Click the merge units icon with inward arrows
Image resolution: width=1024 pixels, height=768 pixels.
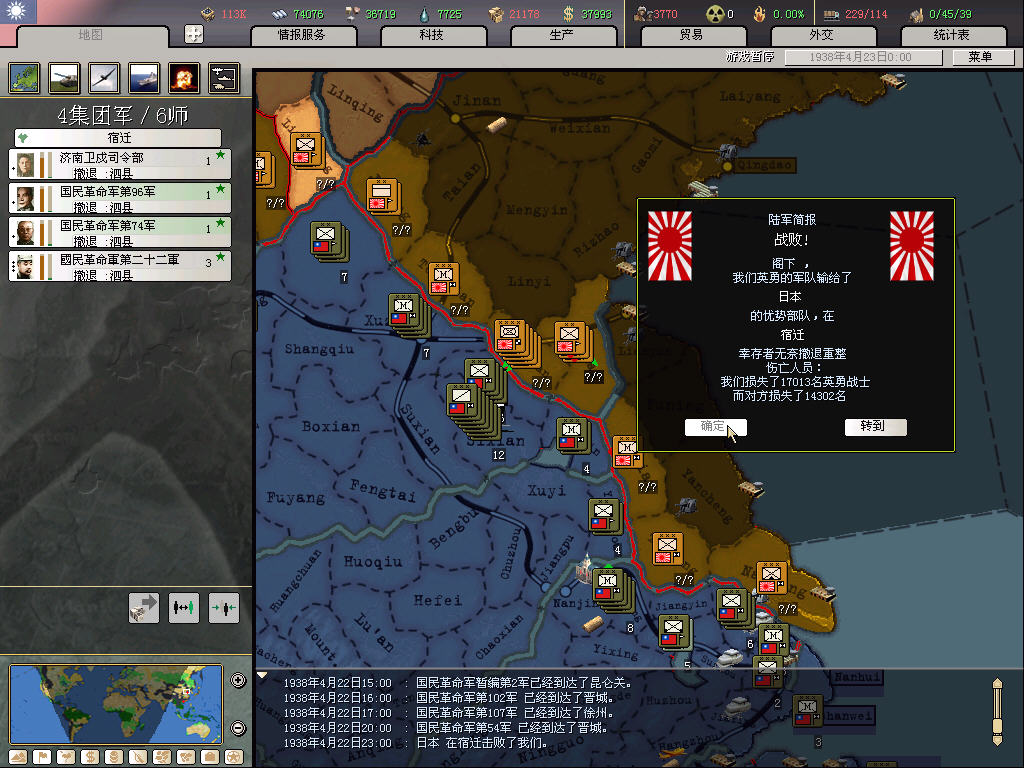click(223, 608)
